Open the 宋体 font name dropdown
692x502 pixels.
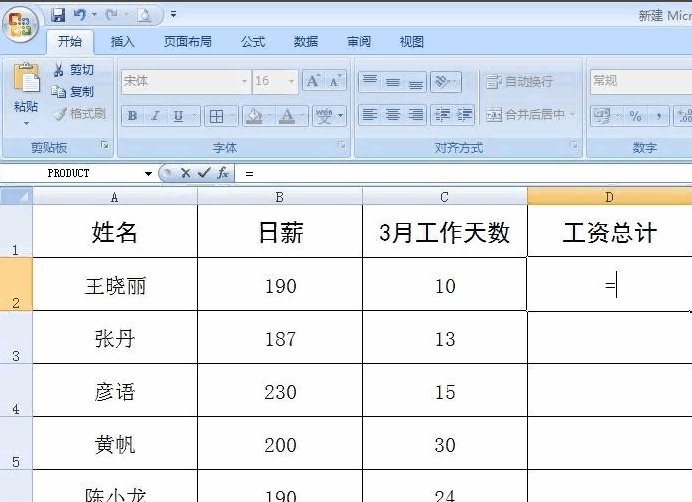pos(244,81)
